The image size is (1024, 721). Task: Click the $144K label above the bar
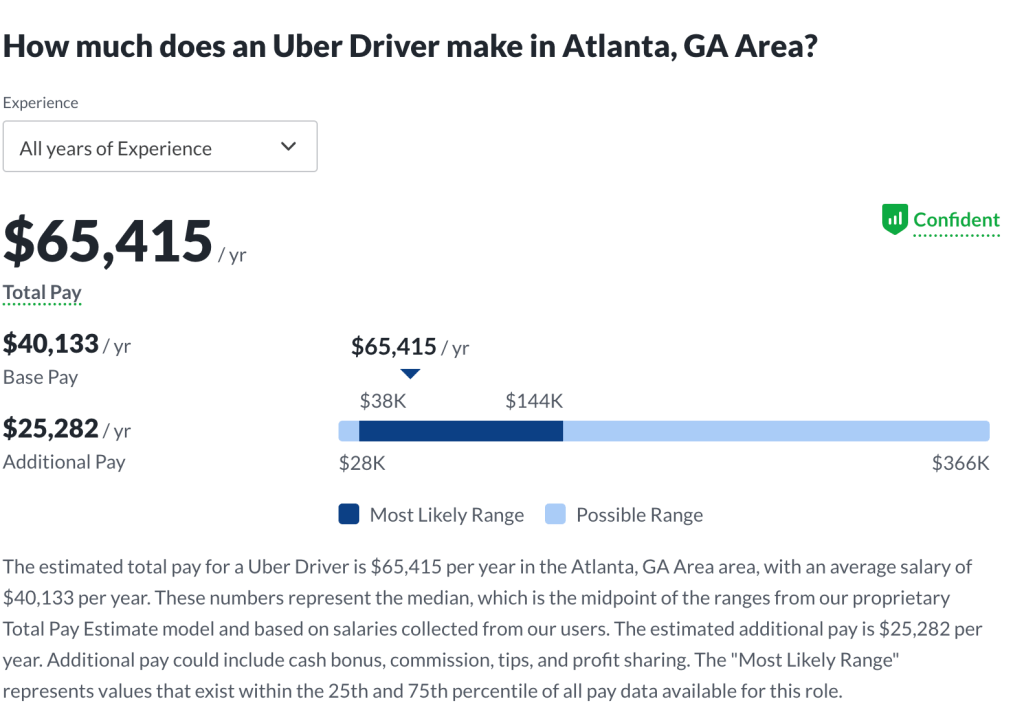[x=534, y=401]
